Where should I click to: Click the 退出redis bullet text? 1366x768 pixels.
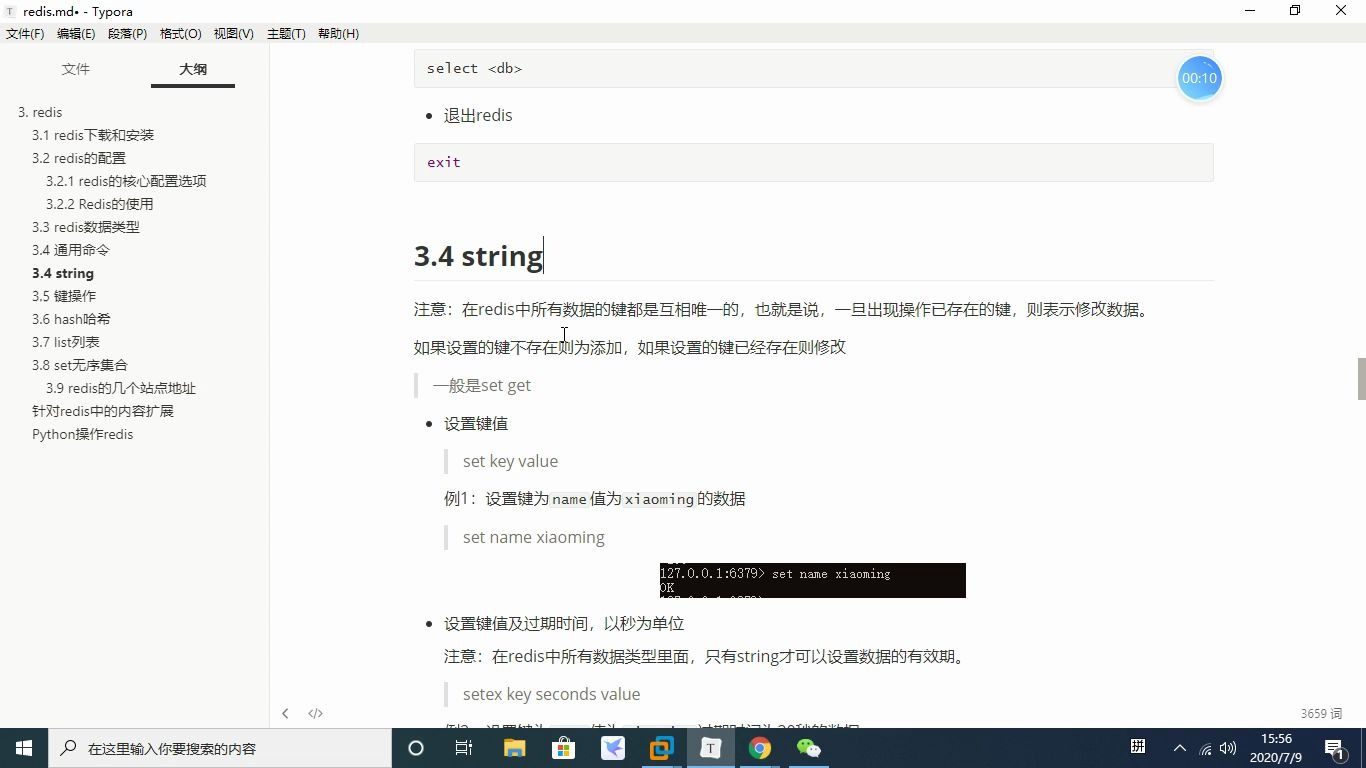click(478, 115)
